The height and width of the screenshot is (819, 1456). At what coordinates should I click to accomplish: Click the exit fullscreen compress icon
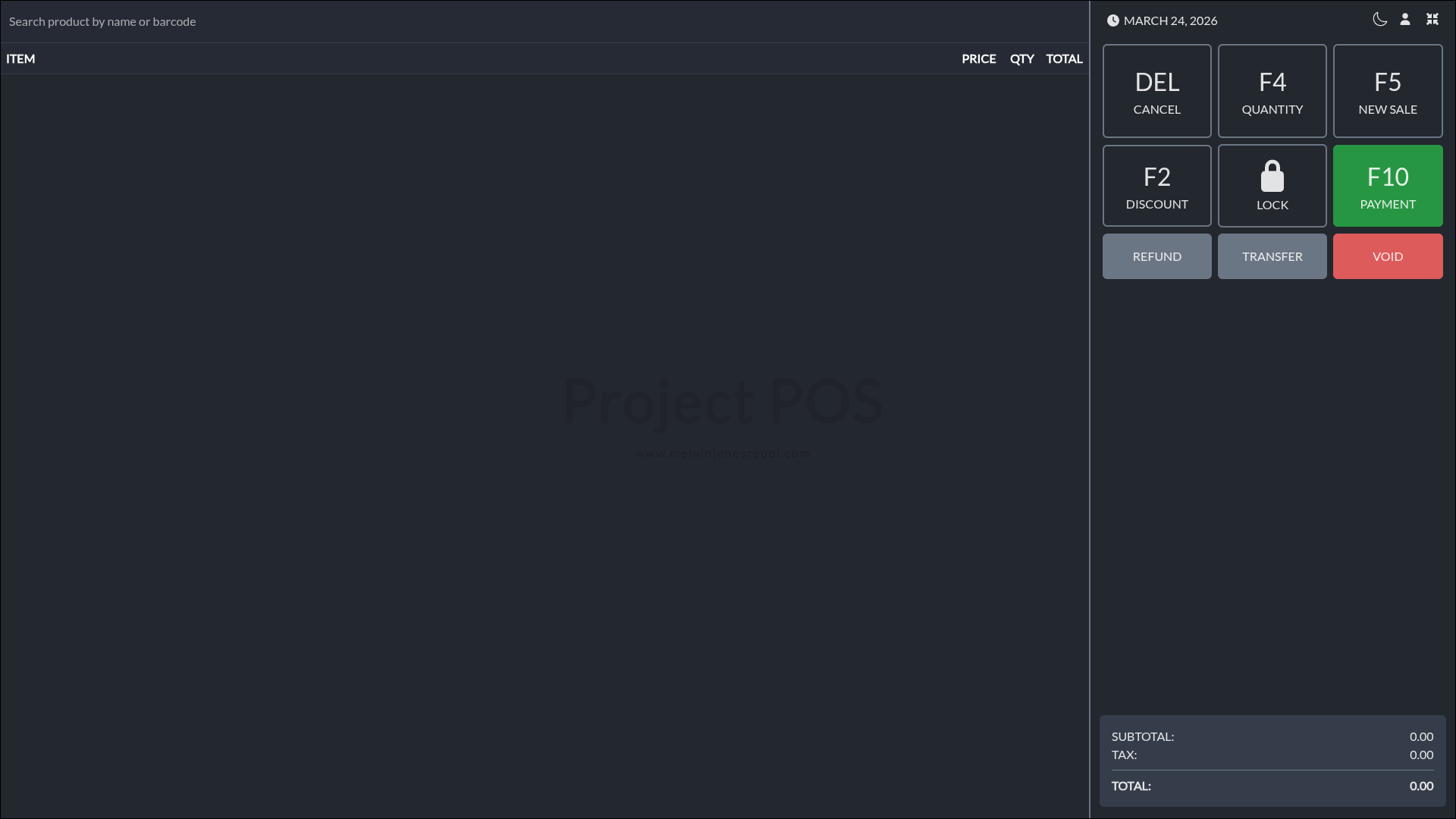[1432, 20]
